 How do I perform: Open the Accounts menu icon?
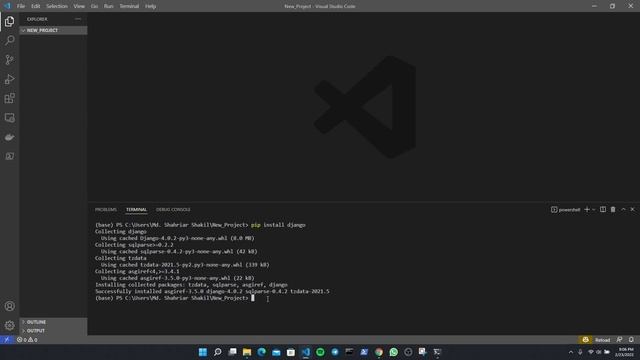[9, 306]
